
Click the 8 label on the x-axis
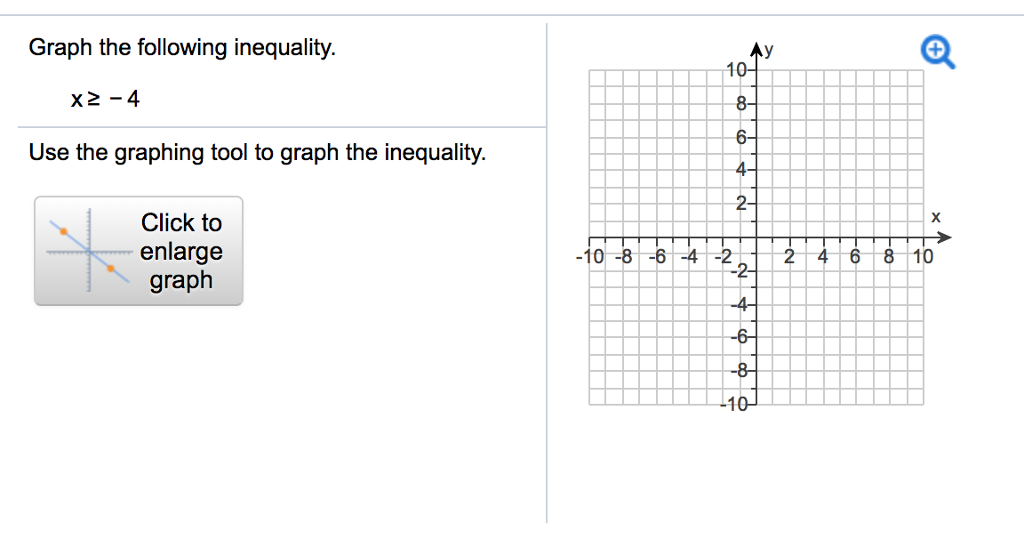[889, 256]
